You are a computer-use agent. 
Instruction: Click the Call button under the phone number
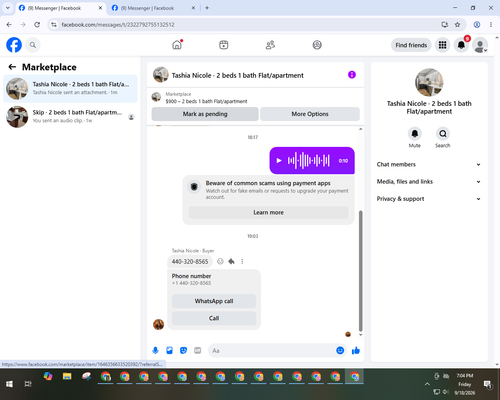(x=214, y=318)
